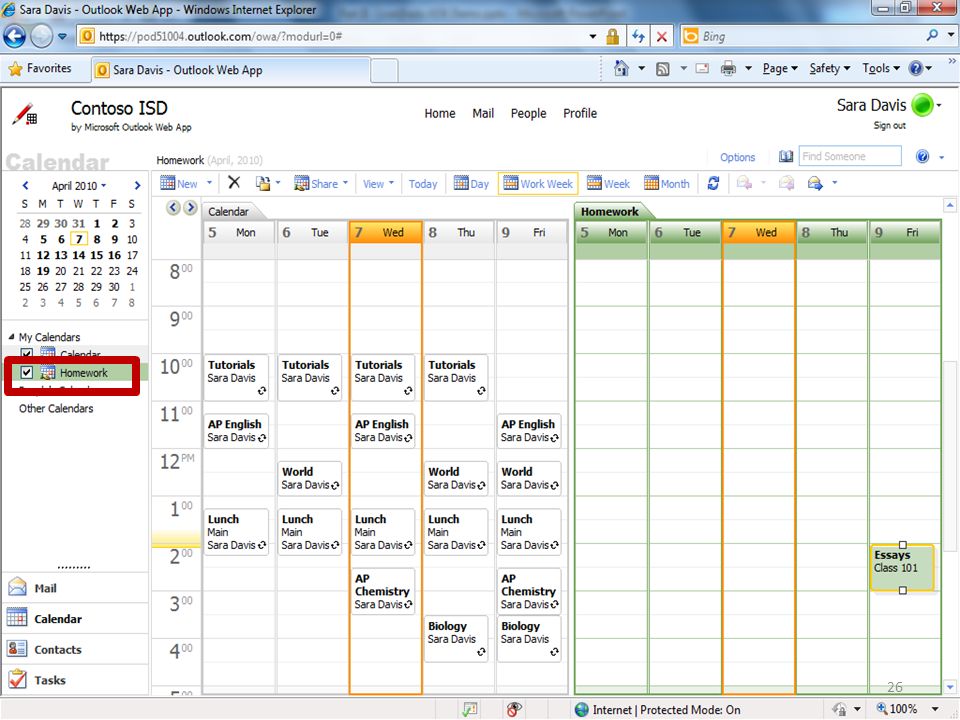Open the Share dropdown menu

(345, 182)
